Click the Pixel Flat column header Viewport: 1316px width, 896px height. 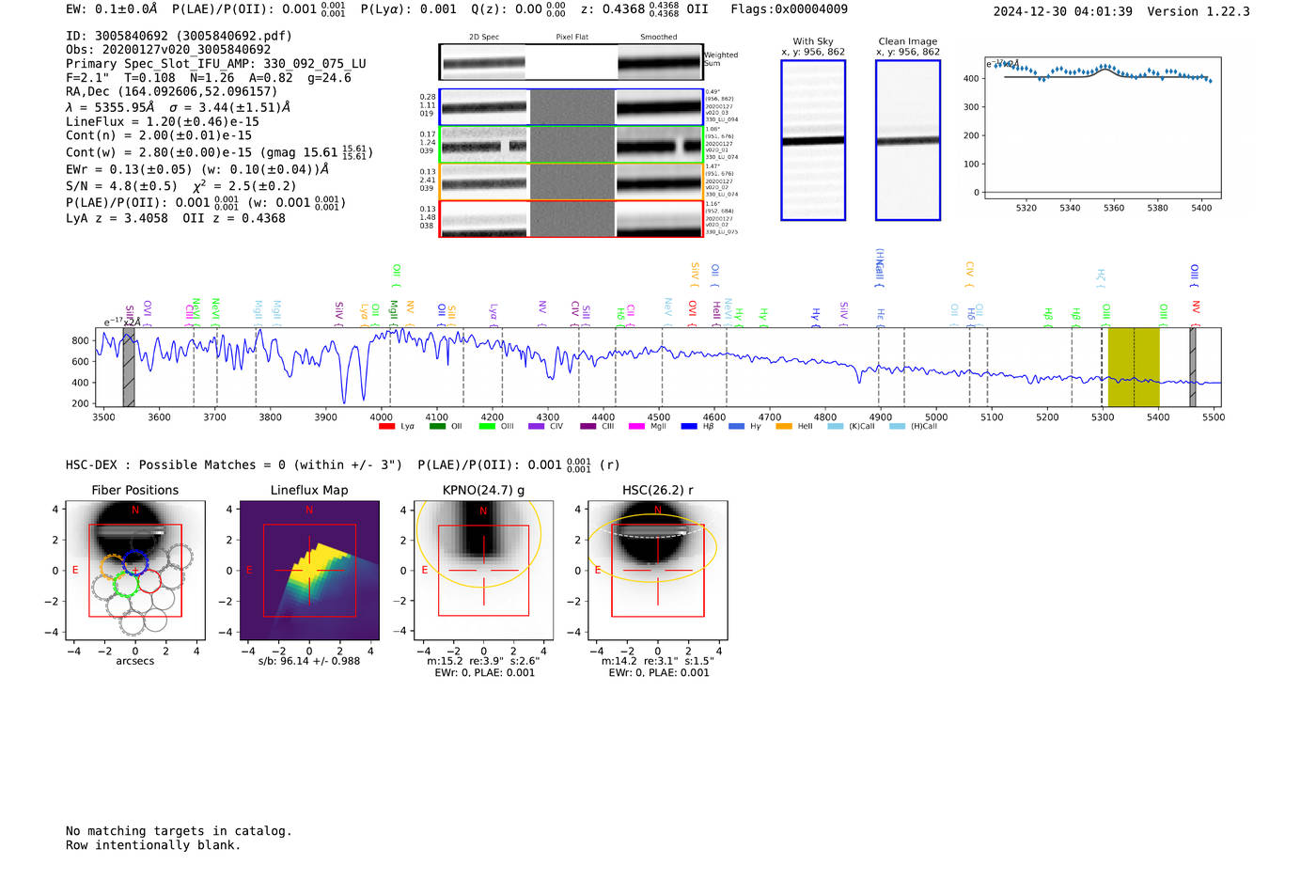point(572,37)
